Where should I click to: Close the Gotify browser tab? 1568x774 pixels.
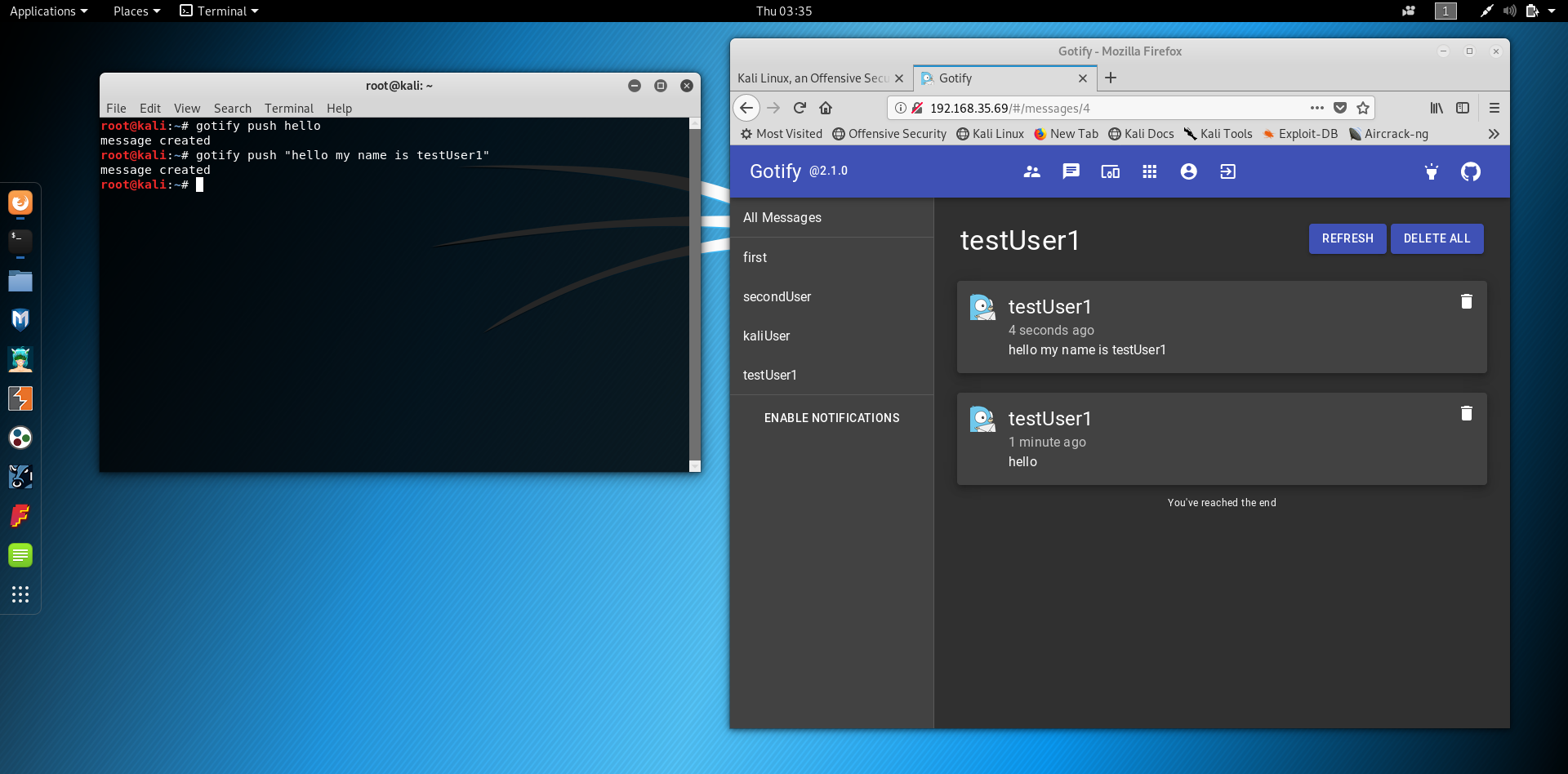point(1082,78)
